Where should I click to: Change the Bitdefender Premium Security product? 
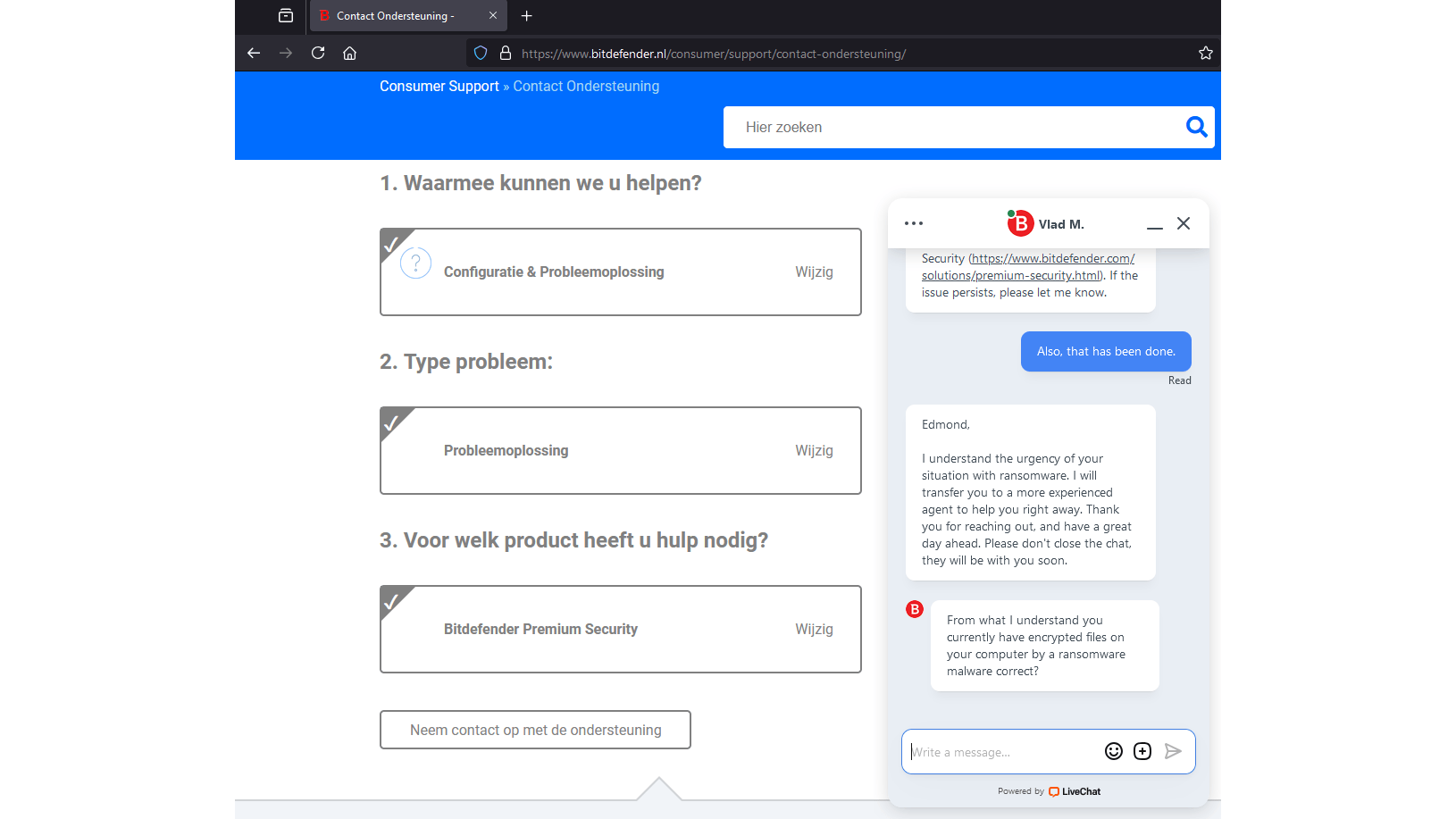click(x=815, y=629)
